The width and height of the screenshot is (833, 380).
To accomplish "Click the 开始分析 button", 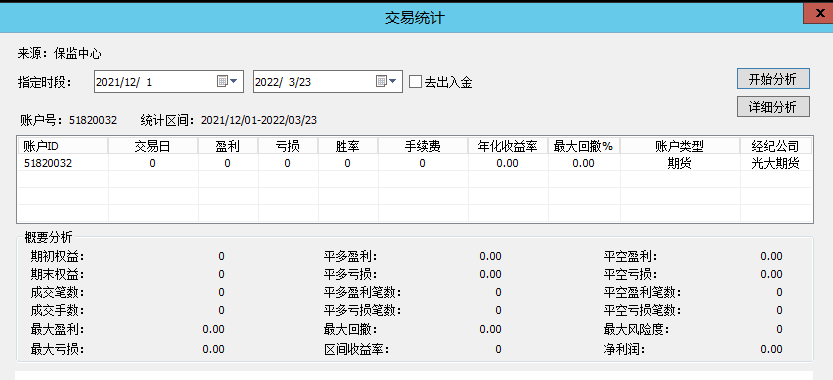I will pos(773,79).
